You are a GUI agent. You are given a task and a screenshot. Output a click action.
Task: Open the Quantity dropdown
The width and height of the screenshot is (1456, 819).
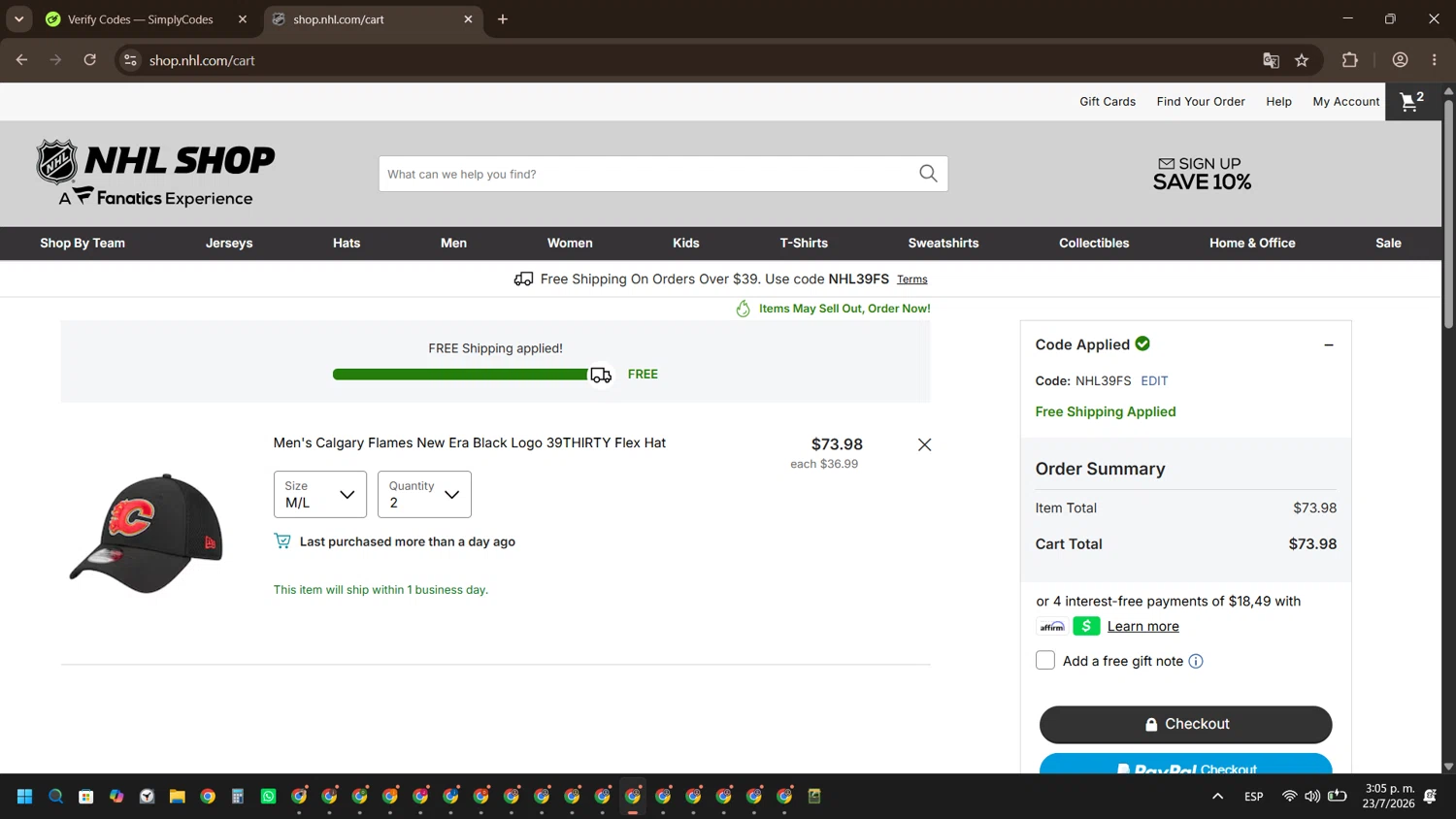click(424, 494)
